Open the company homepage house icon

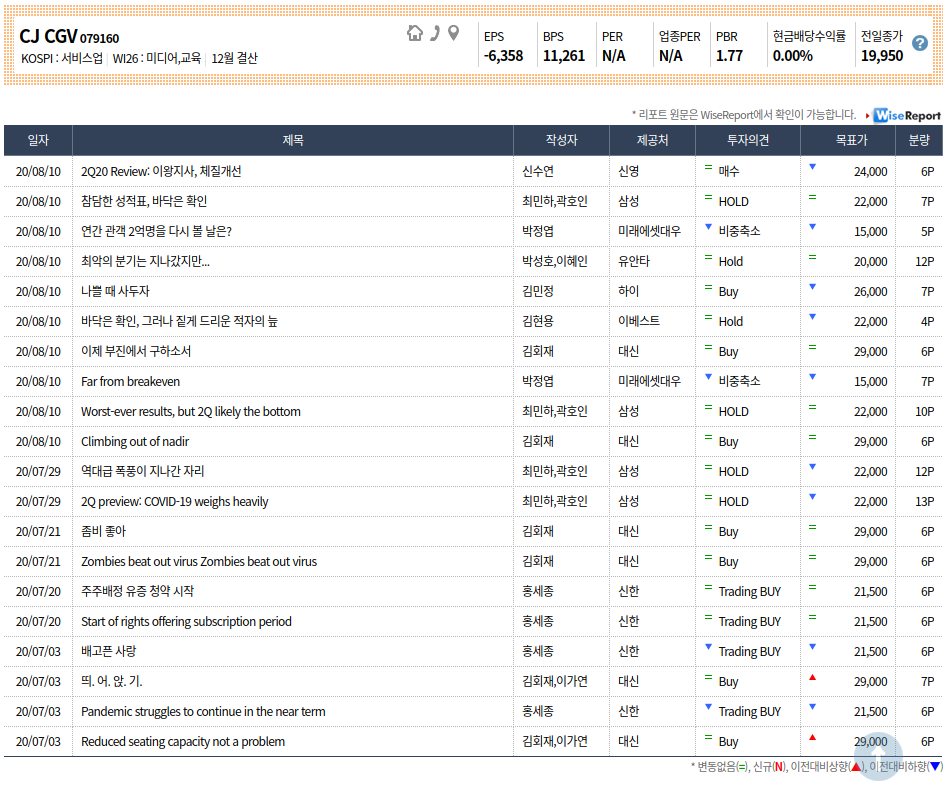coord(415,33)
